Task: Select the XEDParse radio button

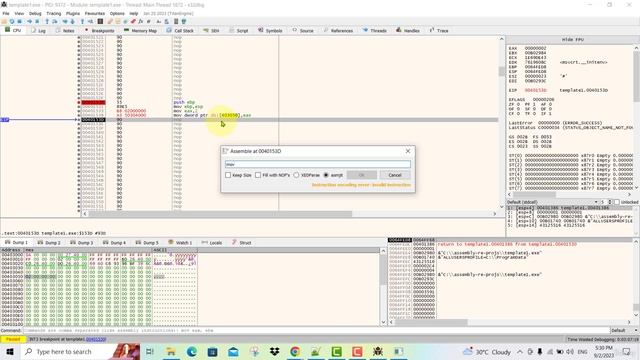Action: [296, 175]
